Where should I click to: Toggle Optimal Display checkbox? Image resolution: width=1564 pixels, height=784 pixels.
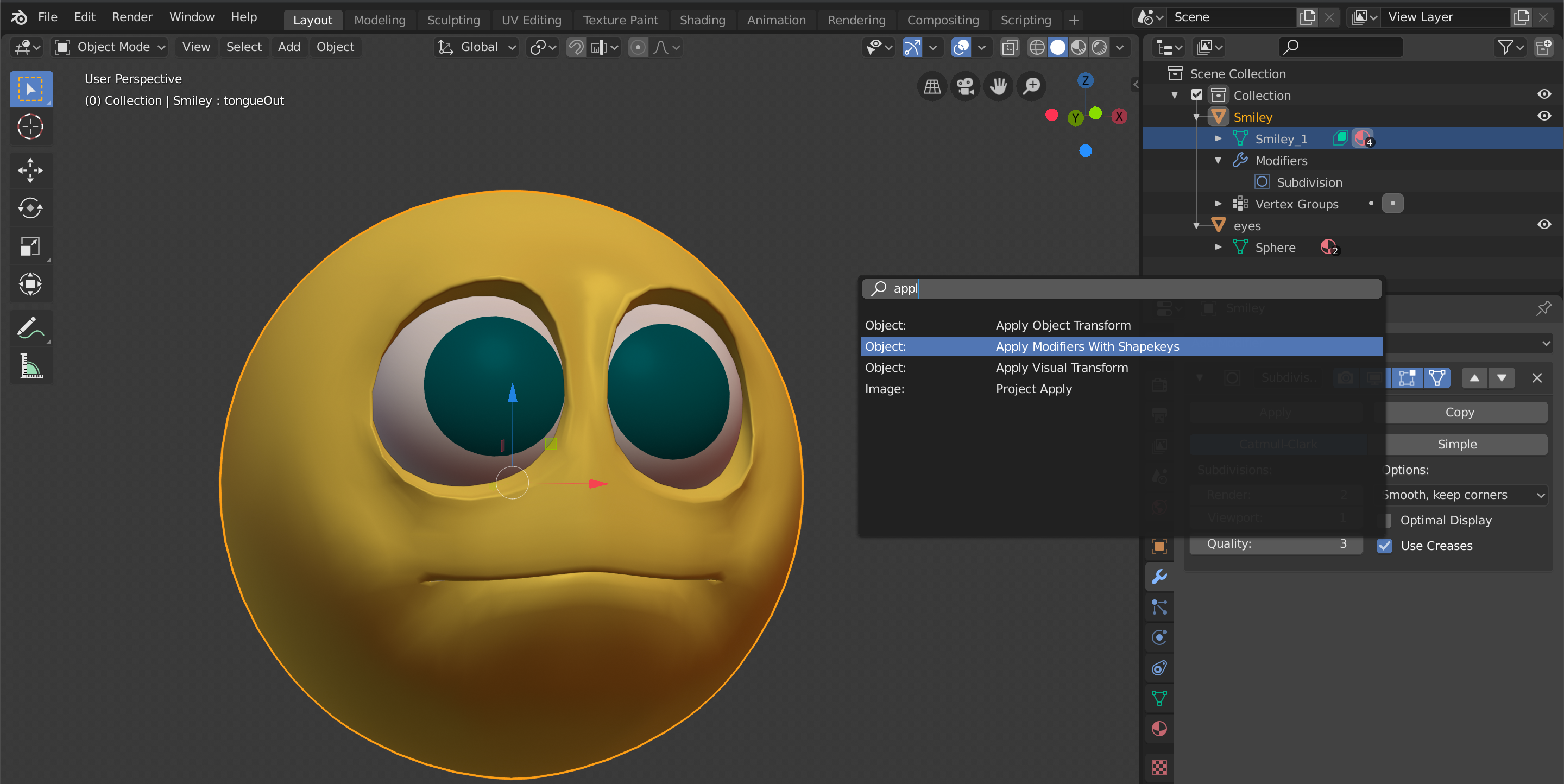point(1388,520)
